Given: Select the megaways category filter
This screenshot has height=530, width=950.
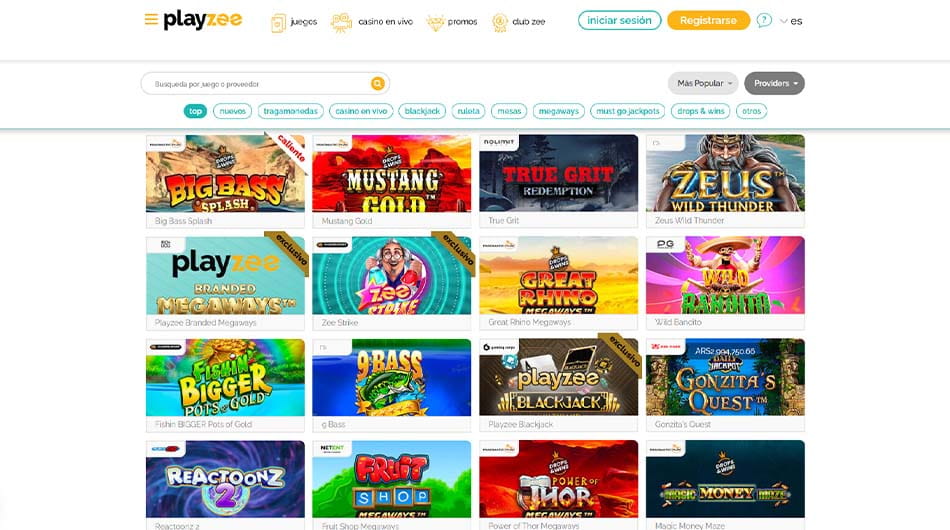Looking at the screenshot, I should tap(559, 111).
